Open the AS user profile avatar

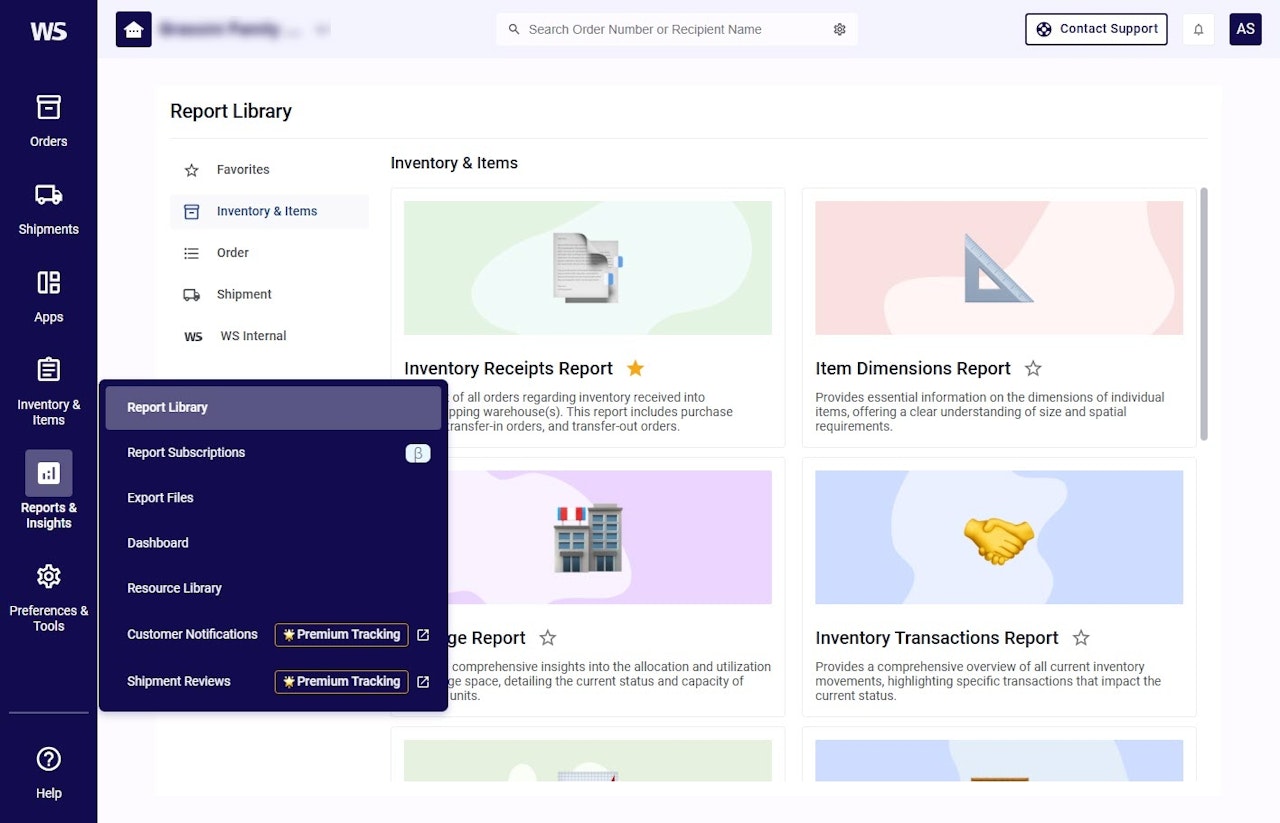point(1245,29)
